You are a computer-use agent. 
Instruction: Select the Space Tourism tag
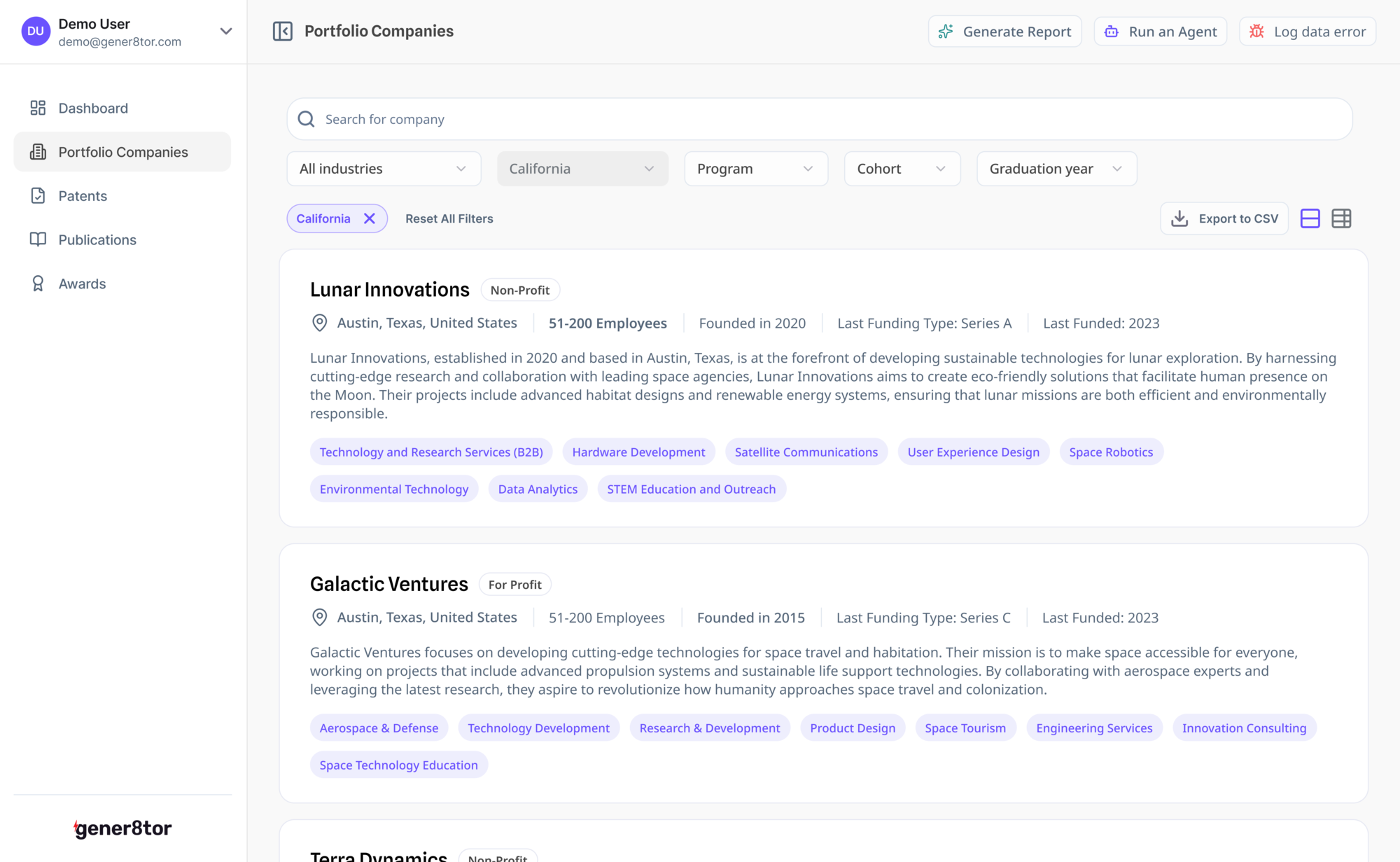click(965, 728)
